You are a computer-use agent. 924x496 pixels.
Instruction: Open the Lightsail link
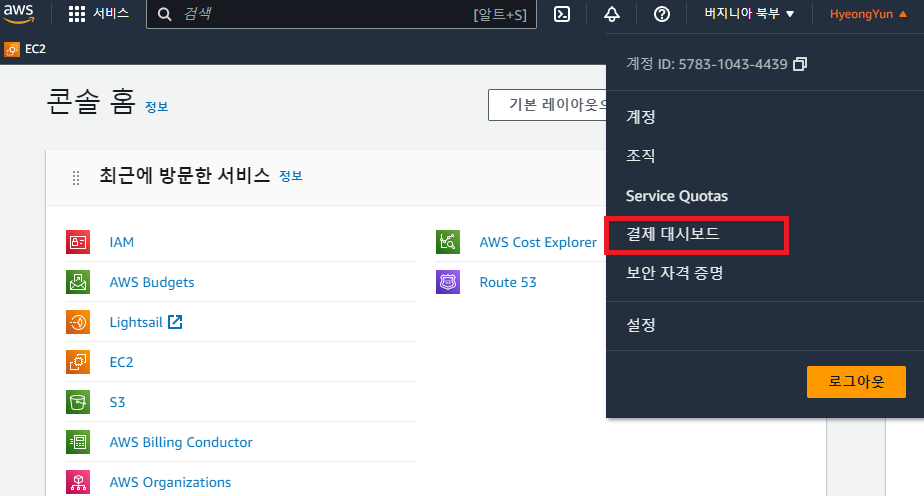click(x=136, y=322)
